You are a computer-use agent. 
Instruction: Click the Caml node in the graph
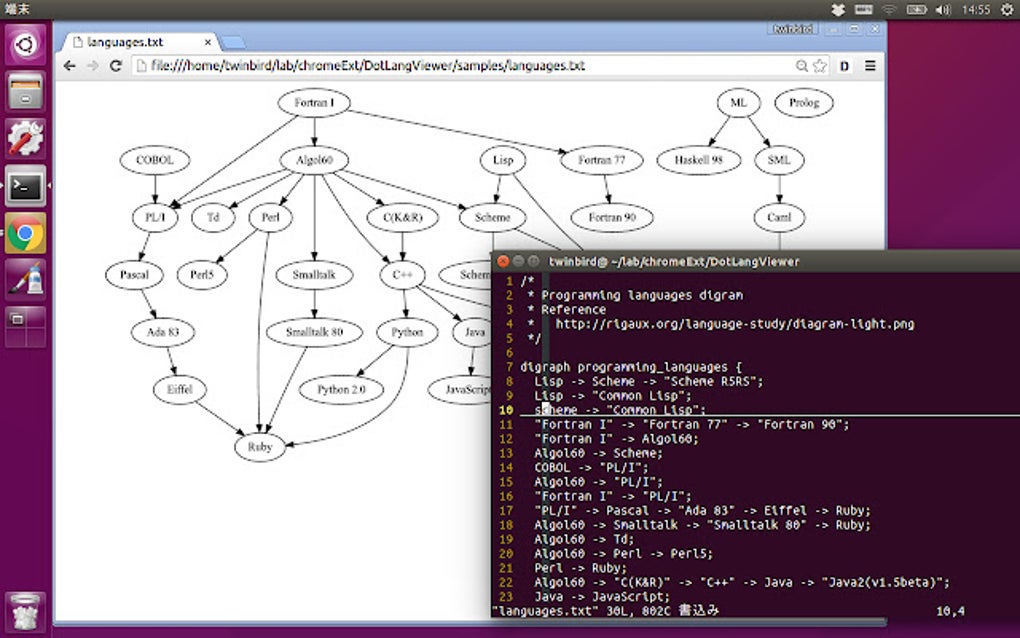tap(779, 217)
